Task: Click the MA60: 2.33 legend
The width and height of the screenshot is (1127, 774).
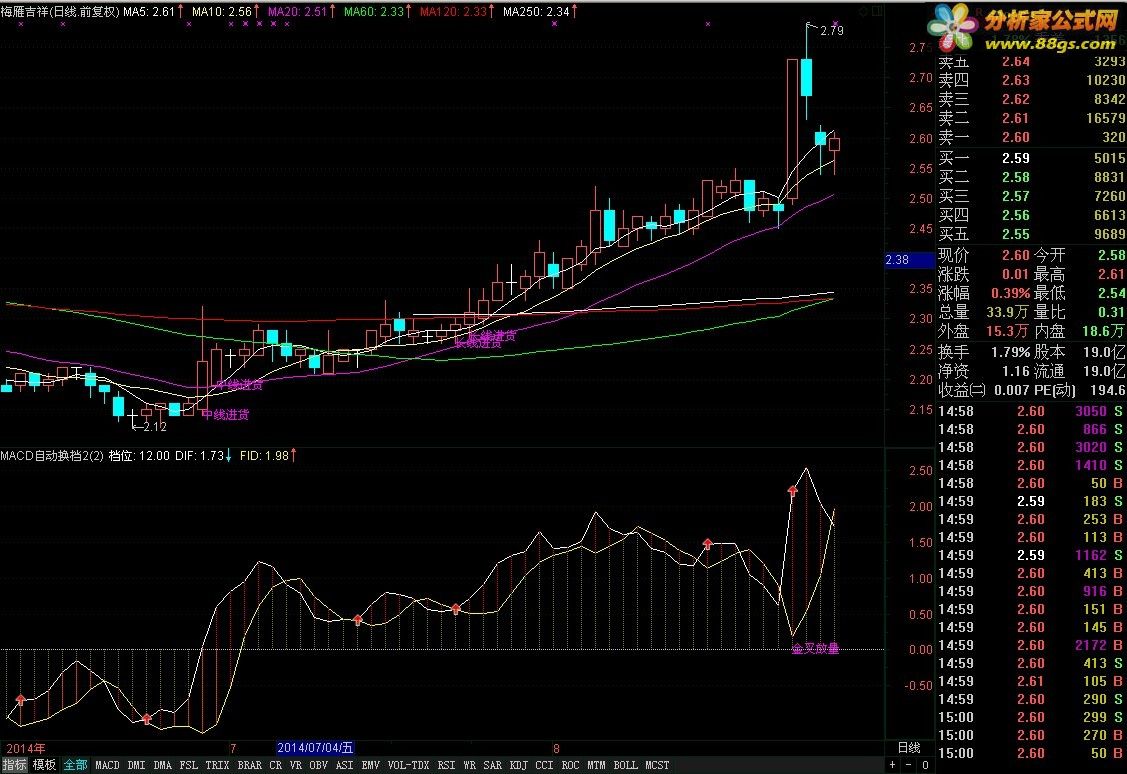Action: pos(374,11)
